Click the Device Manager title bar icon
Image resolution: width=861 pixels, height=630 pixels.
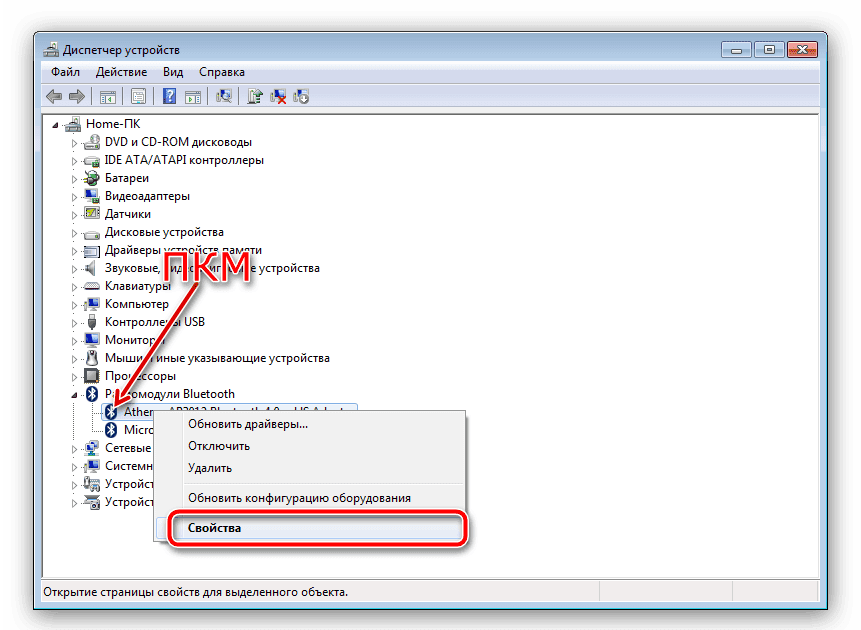(x=51, y=49)
